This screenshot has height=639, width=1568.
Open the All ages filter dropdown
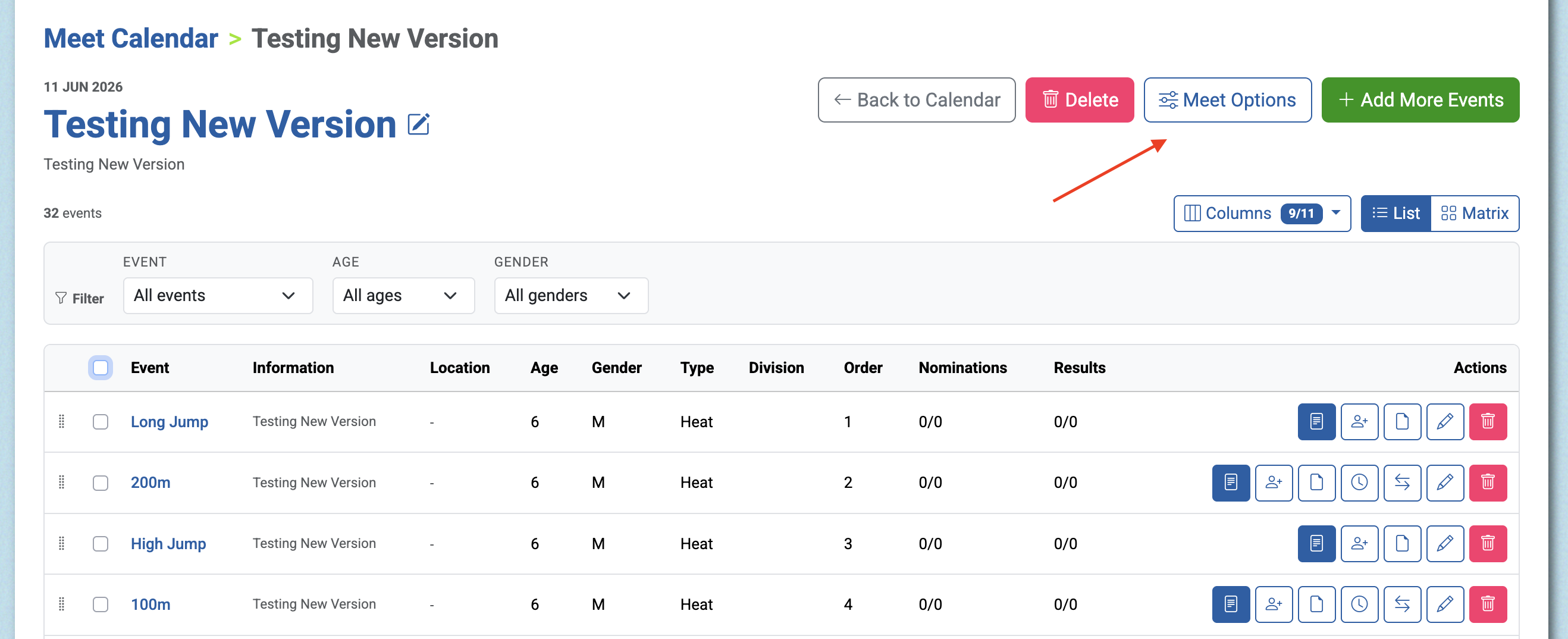click(x=403, y=296)
